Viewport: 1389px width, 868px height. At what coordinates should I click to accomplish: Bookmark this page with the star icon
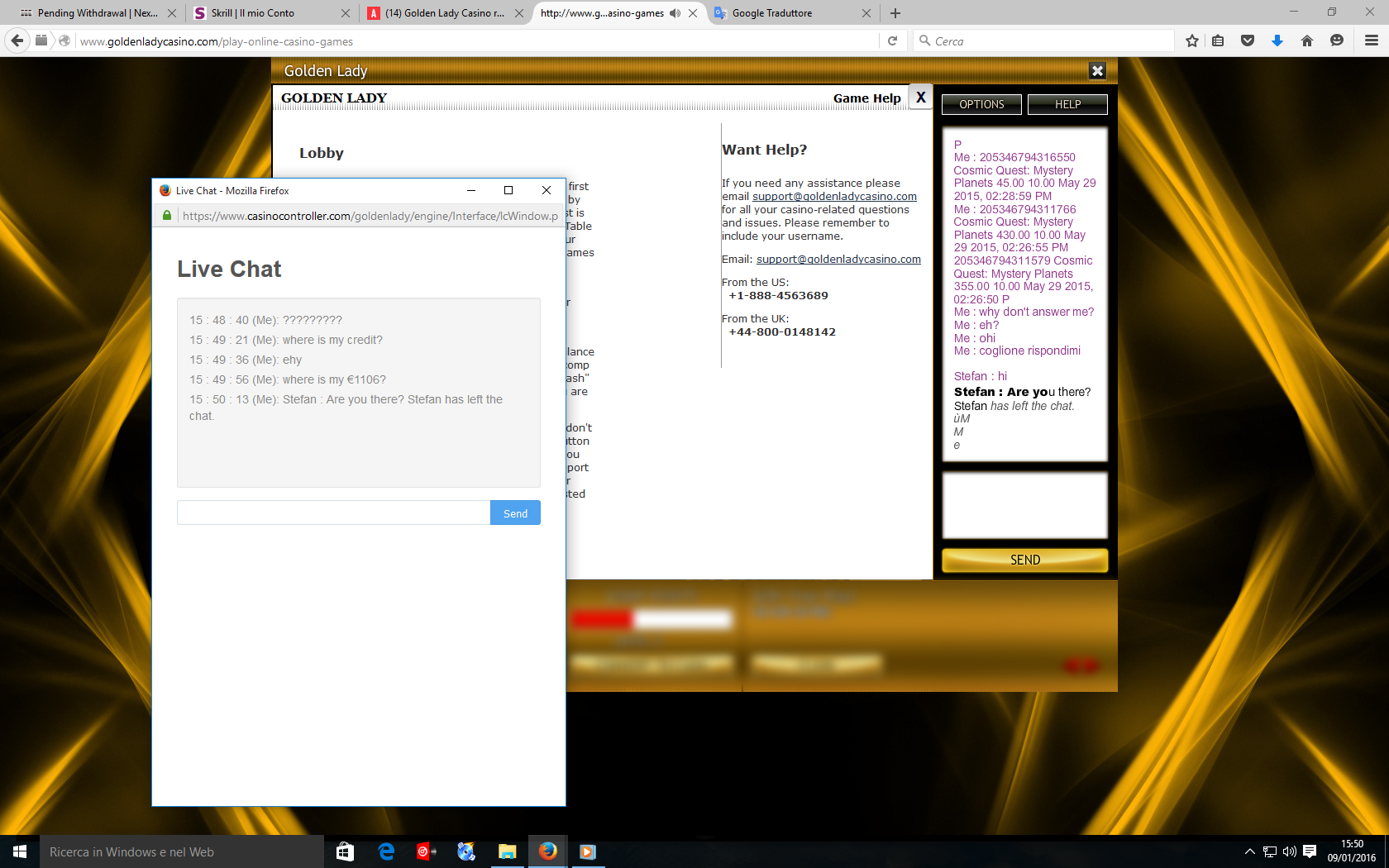1191,41
